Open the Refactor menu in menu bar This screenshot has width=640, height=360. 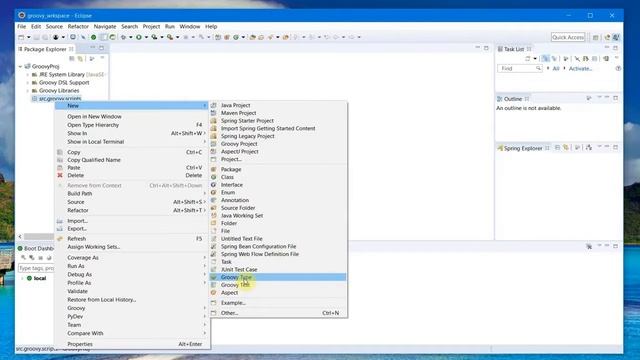pos(78,27)
